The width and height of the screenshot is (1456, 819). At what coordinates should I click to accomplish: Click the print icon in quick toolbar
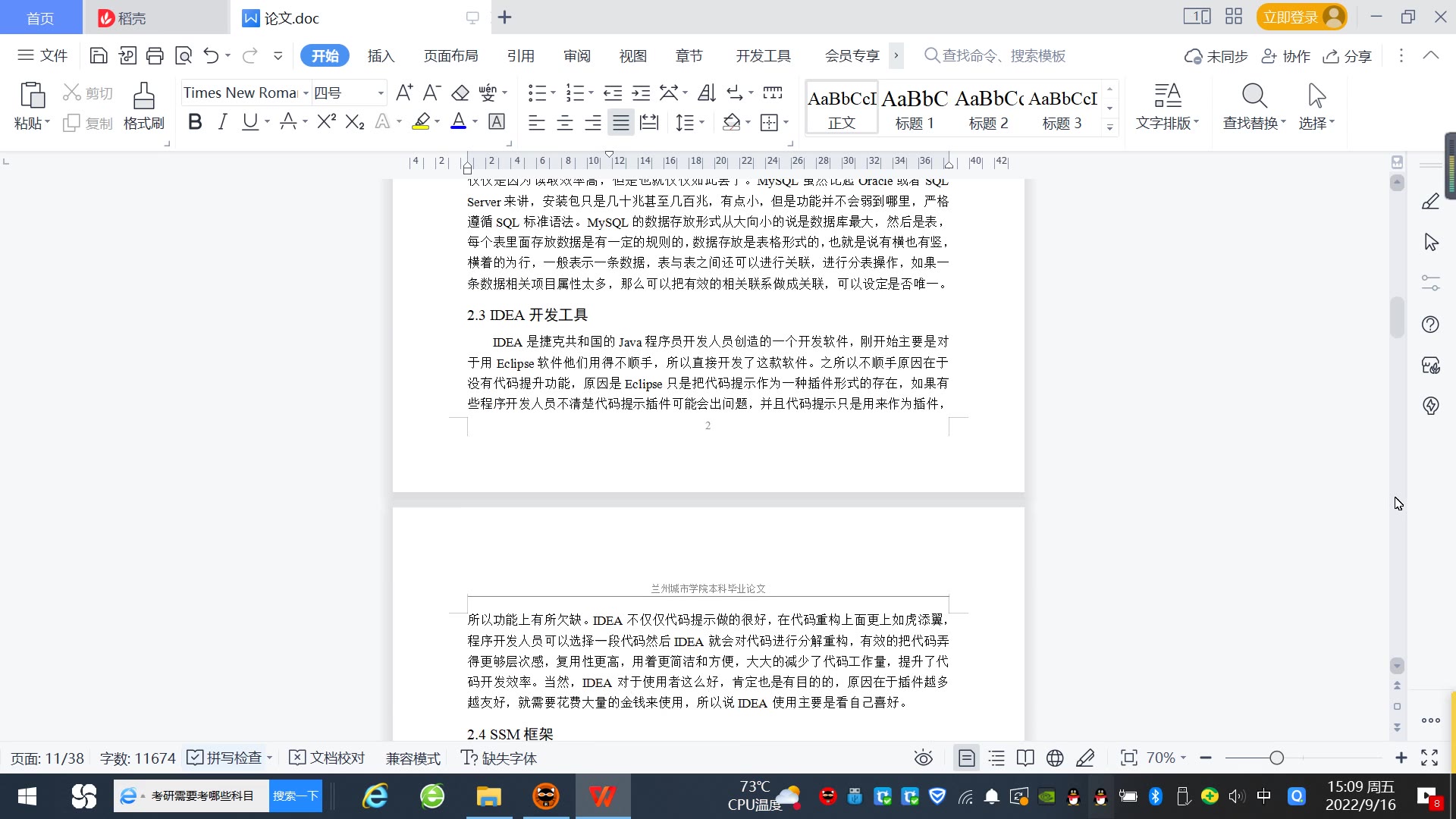pos(155,55)
